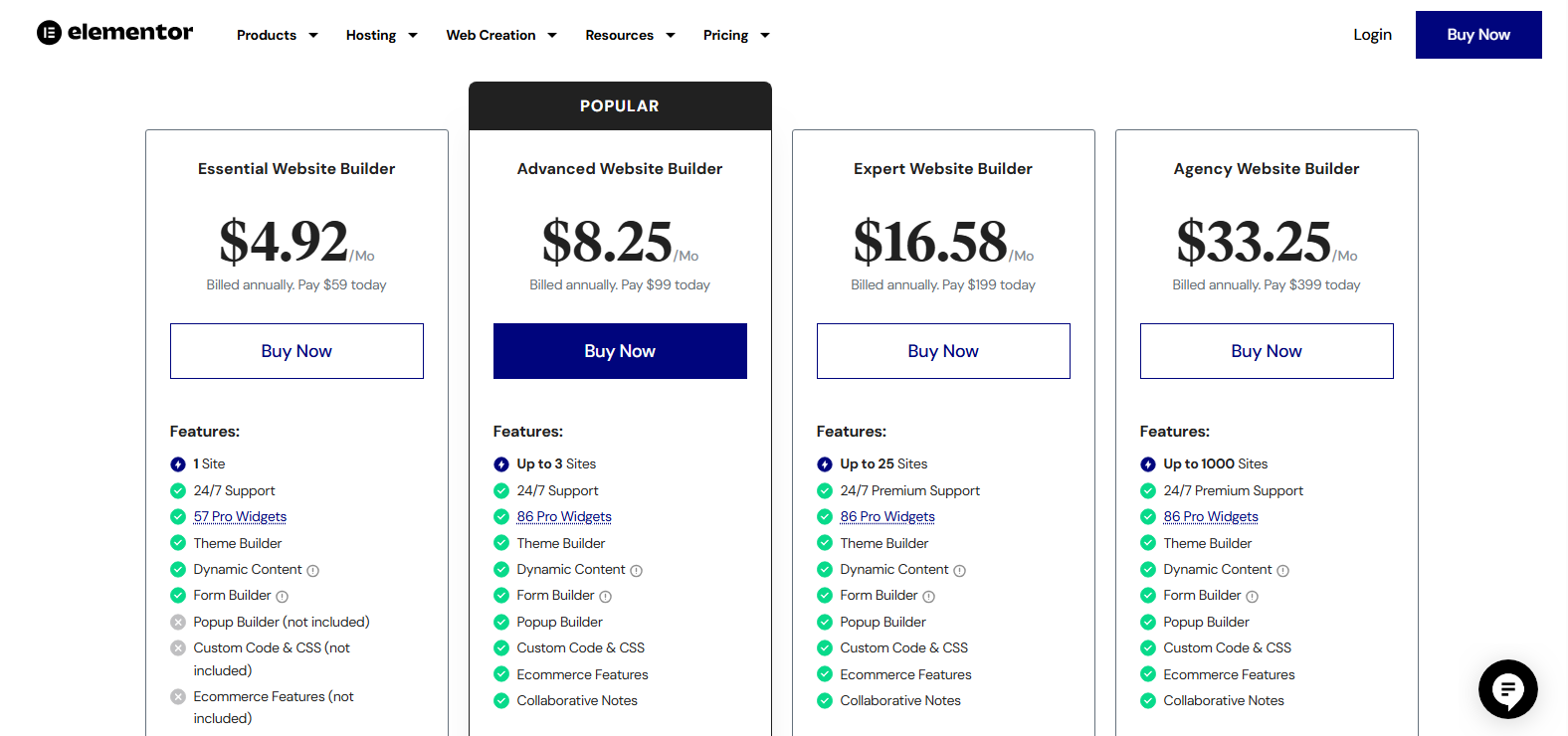The image size is (1568, 736).
Task: Click lightning icon beside 1 Site
Action: pyautogui.click(x=178, y=464)
